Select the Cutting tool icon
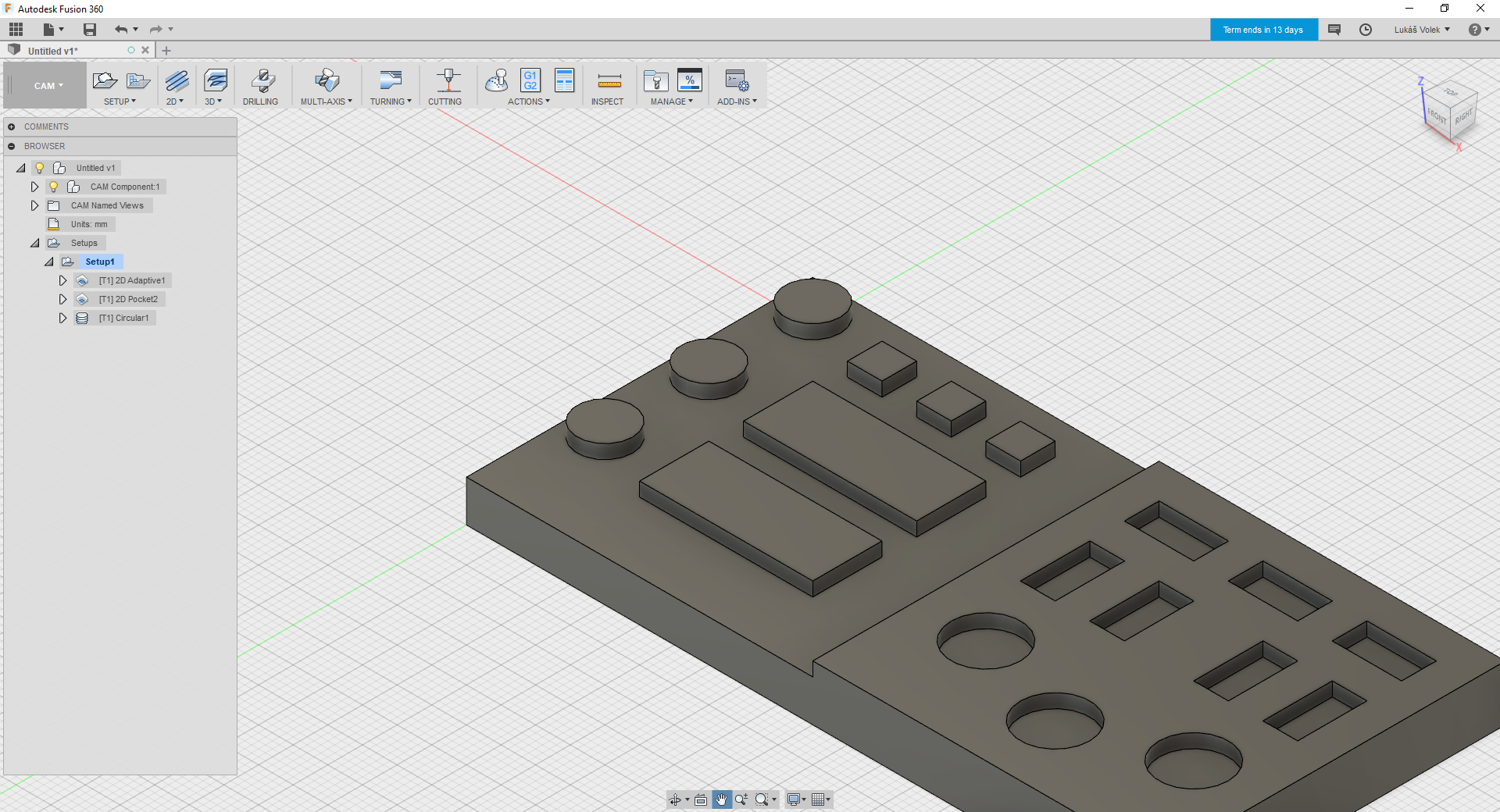This screenshot has width=1500, height=812. click(x=447, y=80)
